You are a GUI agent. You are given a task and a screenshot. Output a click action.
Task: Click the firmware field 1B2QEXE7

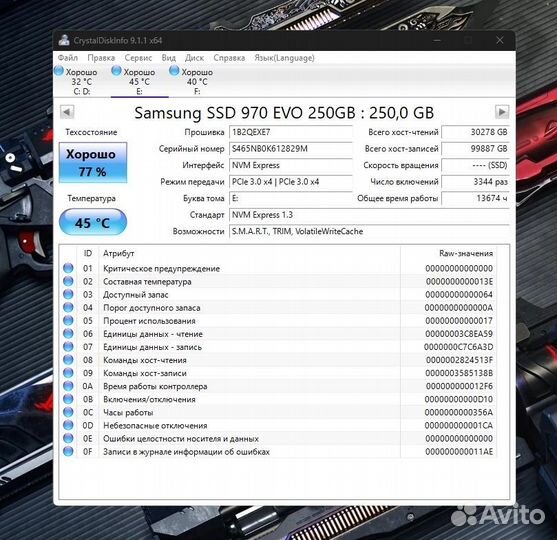[291, 132]
